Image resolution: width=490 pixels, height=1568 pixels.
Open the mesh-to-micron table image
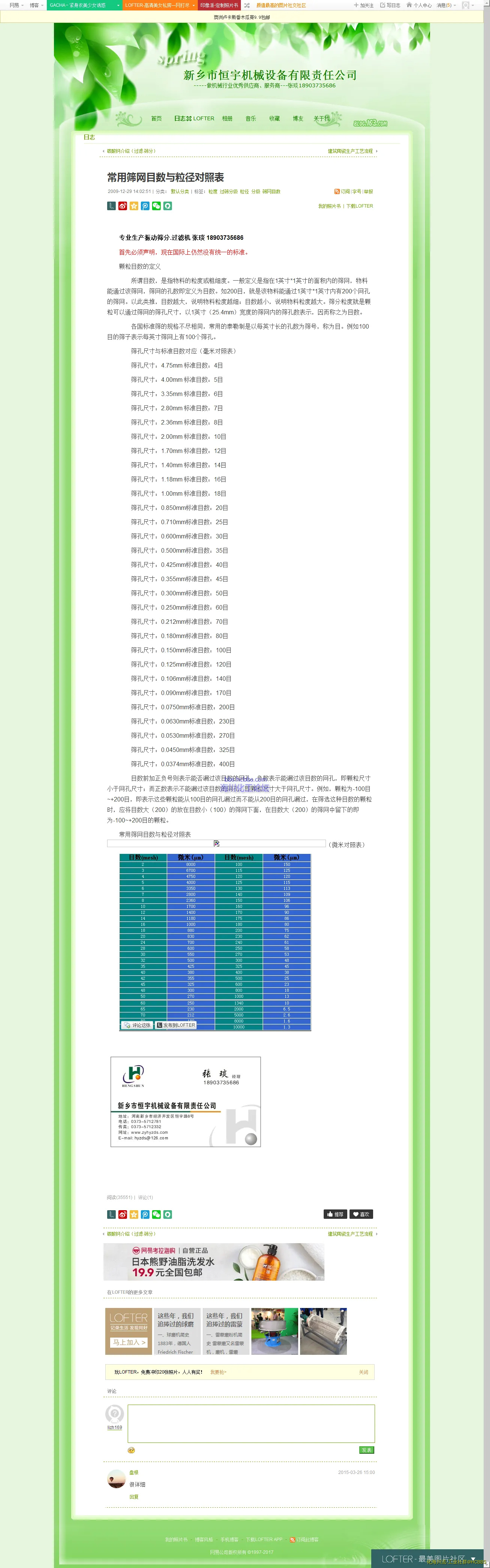point(215,942)
